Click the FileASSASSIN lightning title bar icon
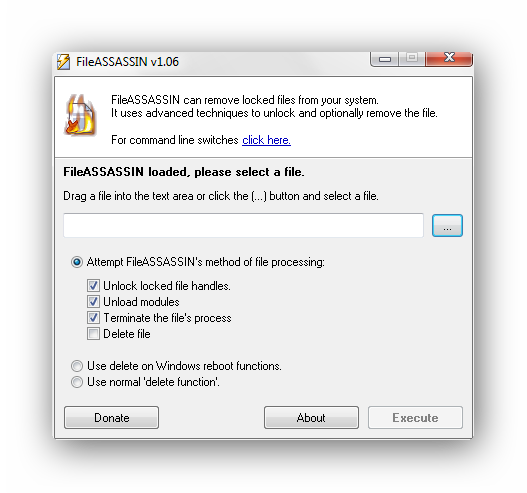This screenshot has width=527, height=493. pos(63,61)
